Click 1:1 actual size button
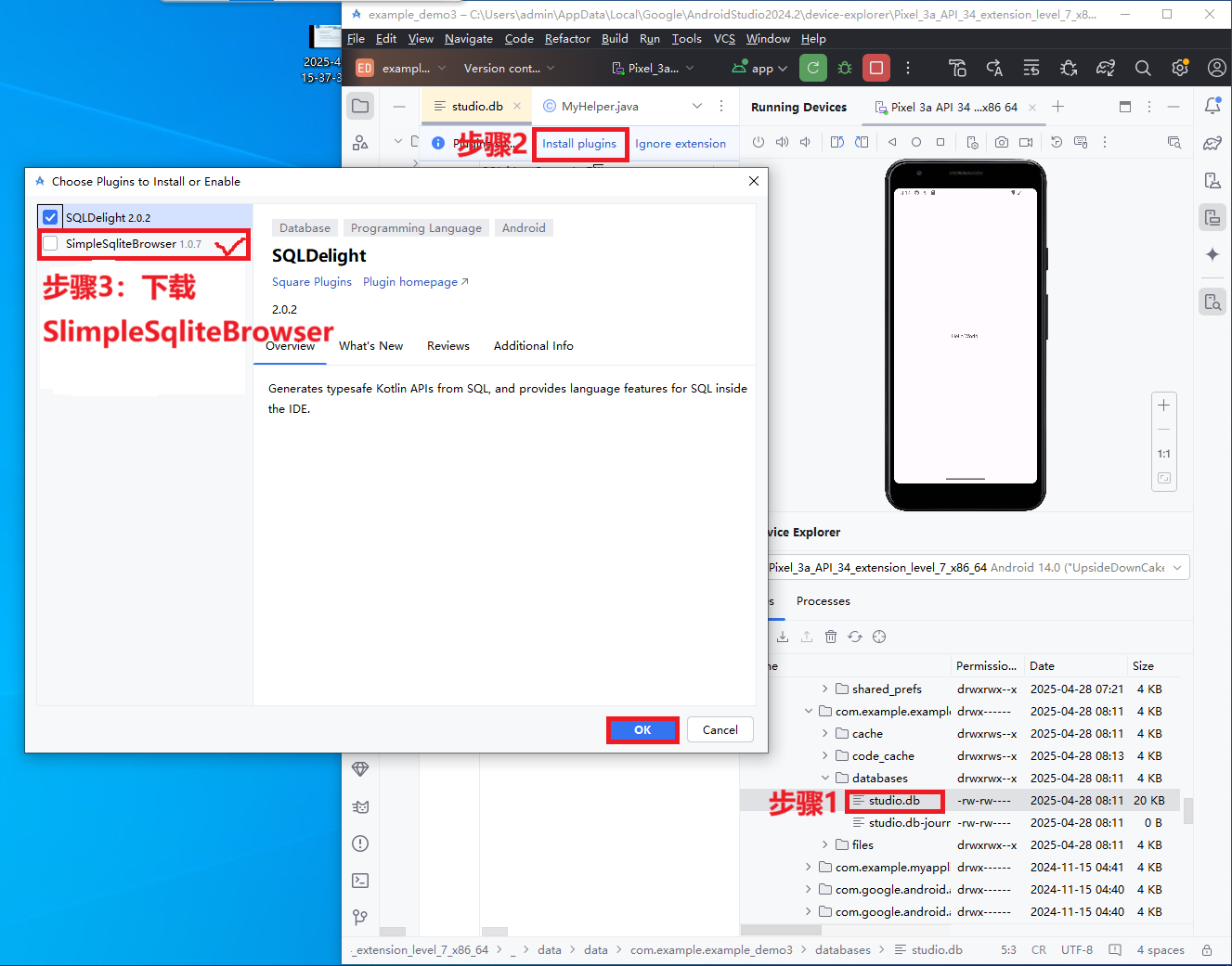The height and width of the screenshot is (966, 1232). (1163, 454)
